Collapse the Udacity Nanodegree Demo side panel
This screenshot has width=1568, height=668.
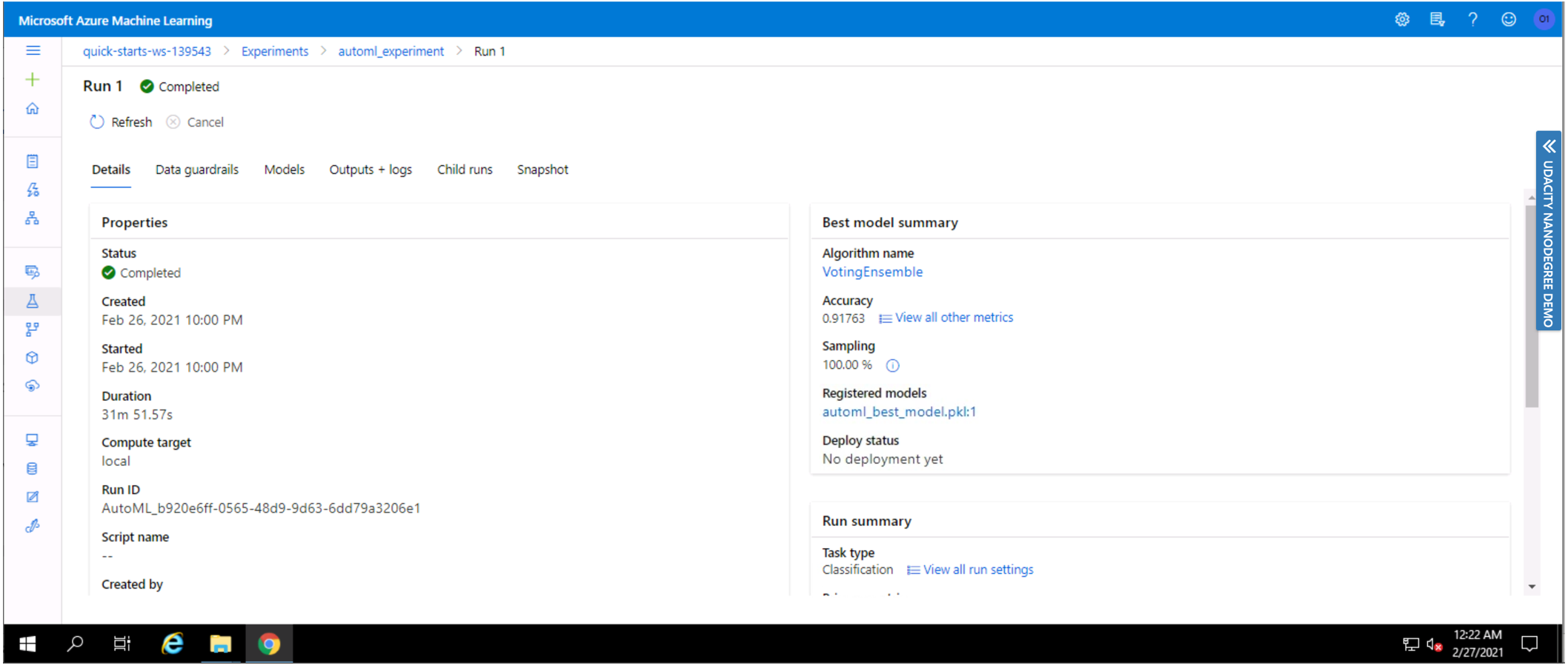(1548, 146)
